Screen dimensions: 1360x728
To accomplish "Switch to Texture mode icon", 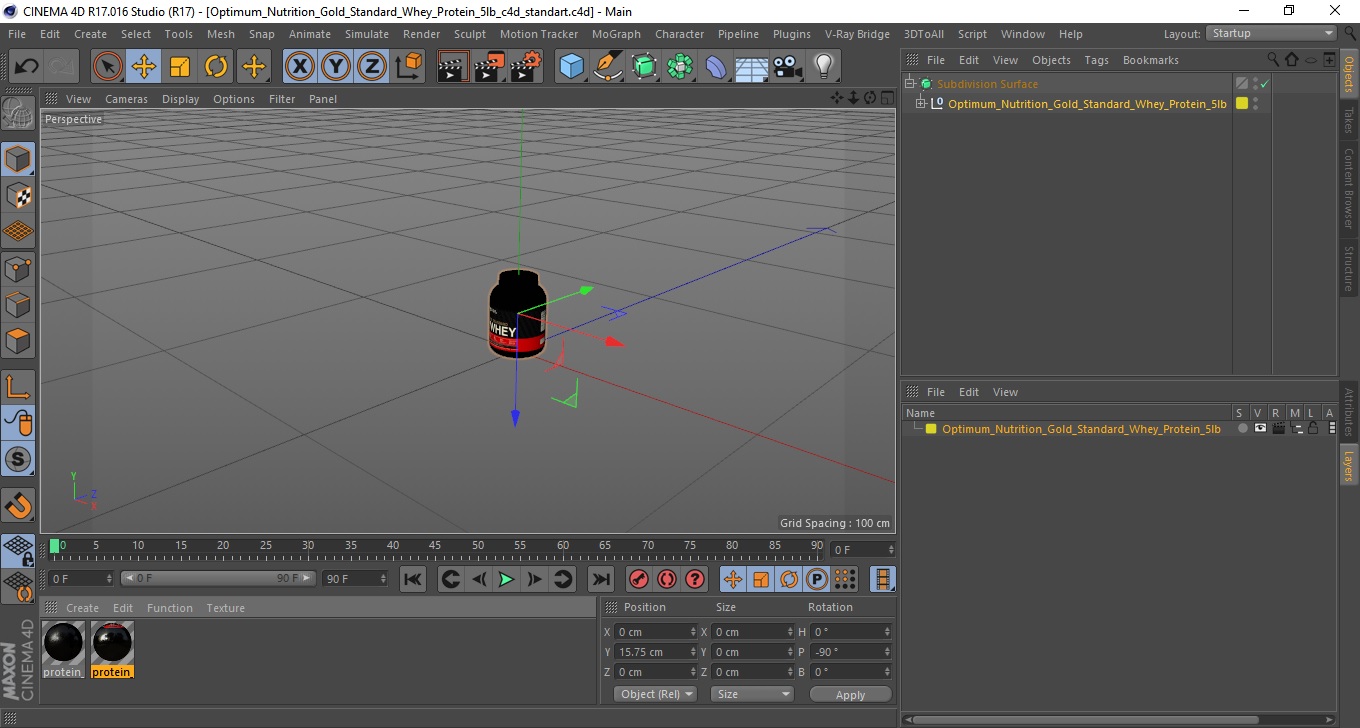I will (18, 195).
